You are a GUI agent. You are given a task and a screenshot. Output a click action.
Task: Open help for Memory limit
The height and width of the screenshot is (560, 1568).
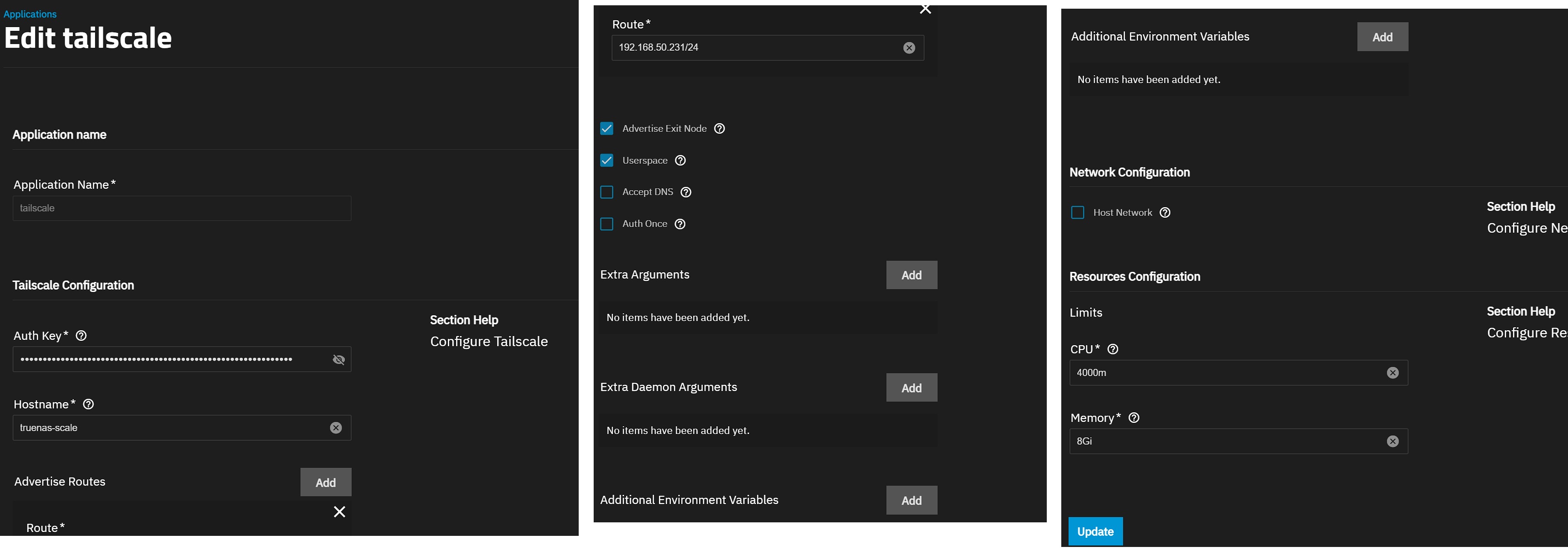point(1134,419)
